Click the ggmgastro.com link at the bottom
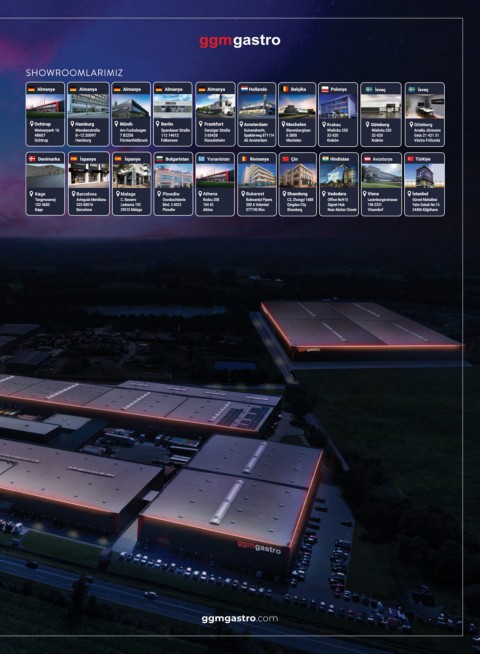 240,619
